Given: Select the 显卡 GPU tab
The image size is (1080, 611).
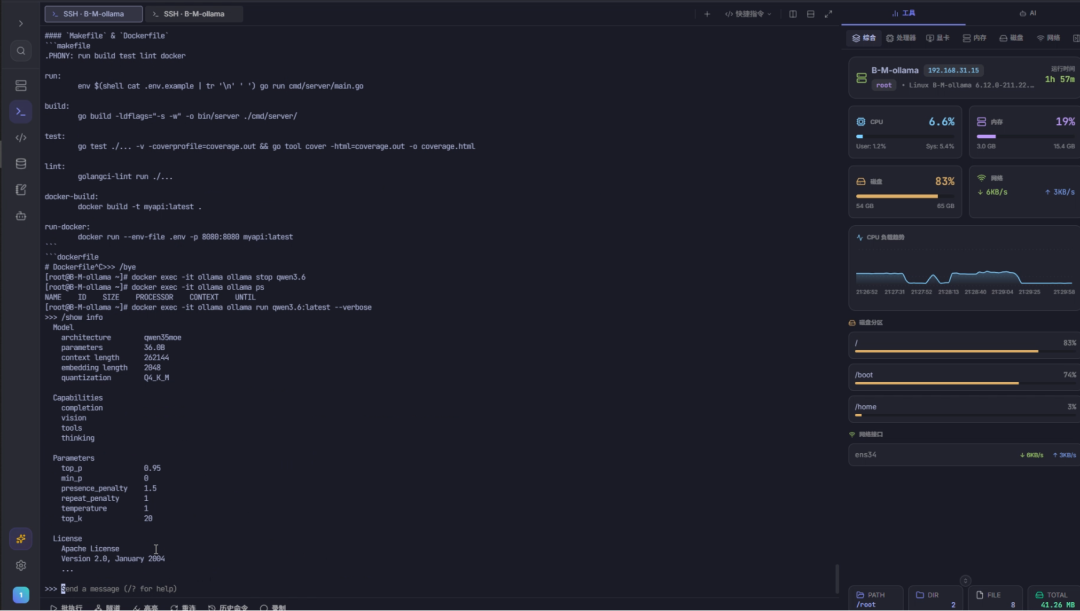Looking at the screenshot, I should [937, 38].
